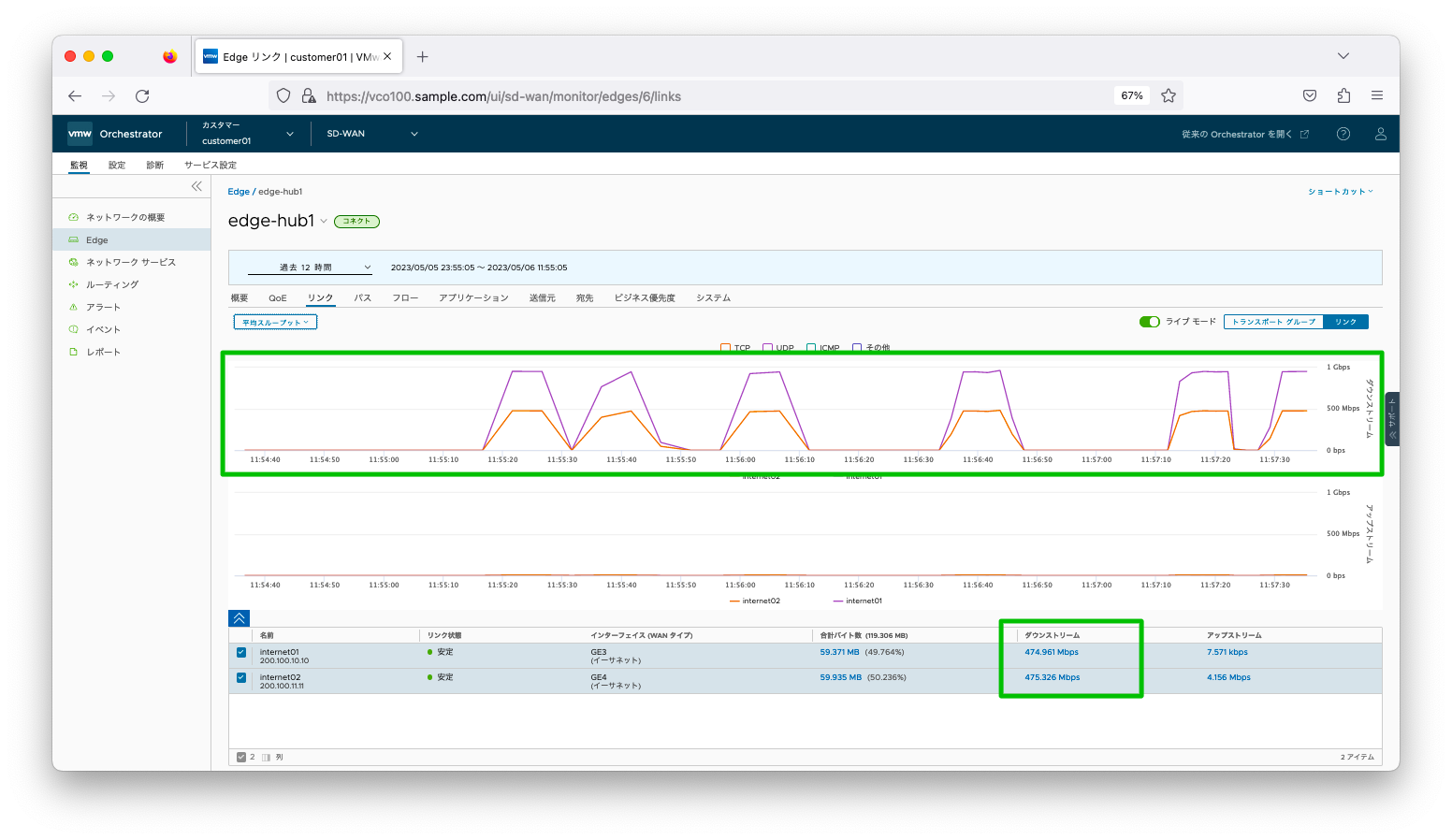
Task: Toggle the TCP checkbox
Action: [725, 348]
